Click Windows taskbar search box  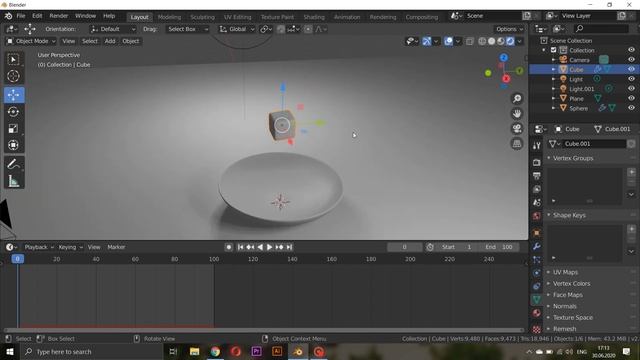[91, 352]
